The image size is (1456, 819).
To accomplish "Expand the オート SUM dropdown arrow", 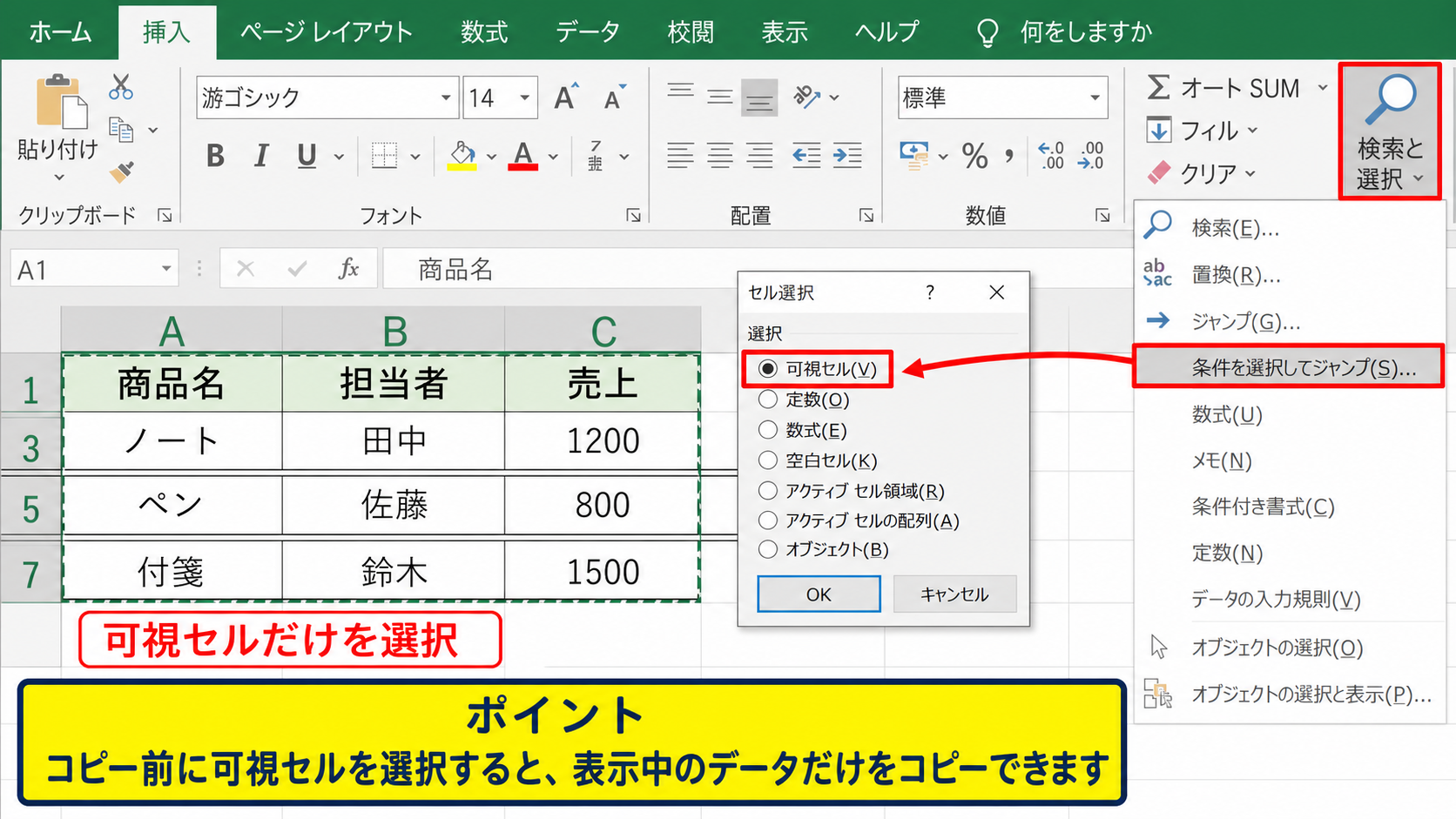I will (1323, 88).
